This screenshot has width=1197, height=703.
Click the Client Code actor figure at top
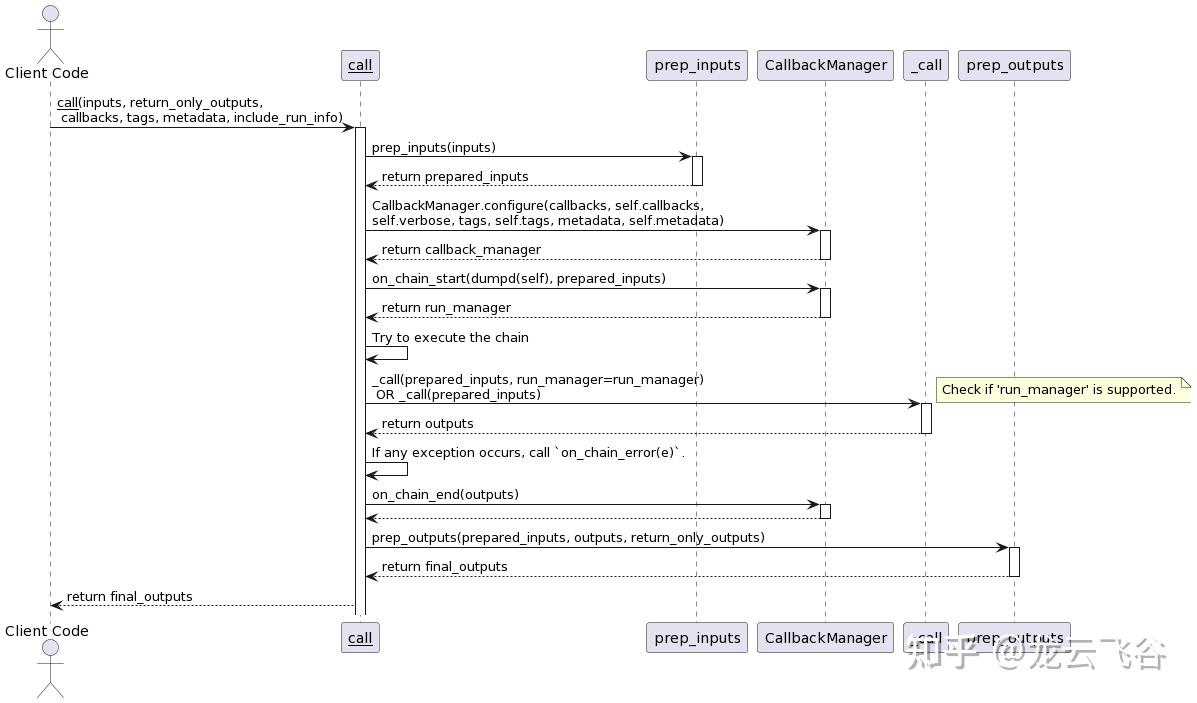click(x=50, y=34)
